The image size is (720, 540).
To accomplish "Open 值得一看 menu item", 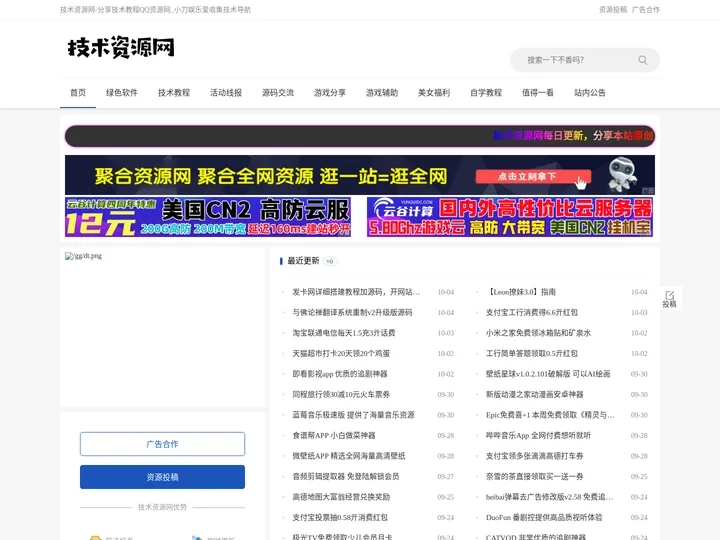I will click(538, 93).
